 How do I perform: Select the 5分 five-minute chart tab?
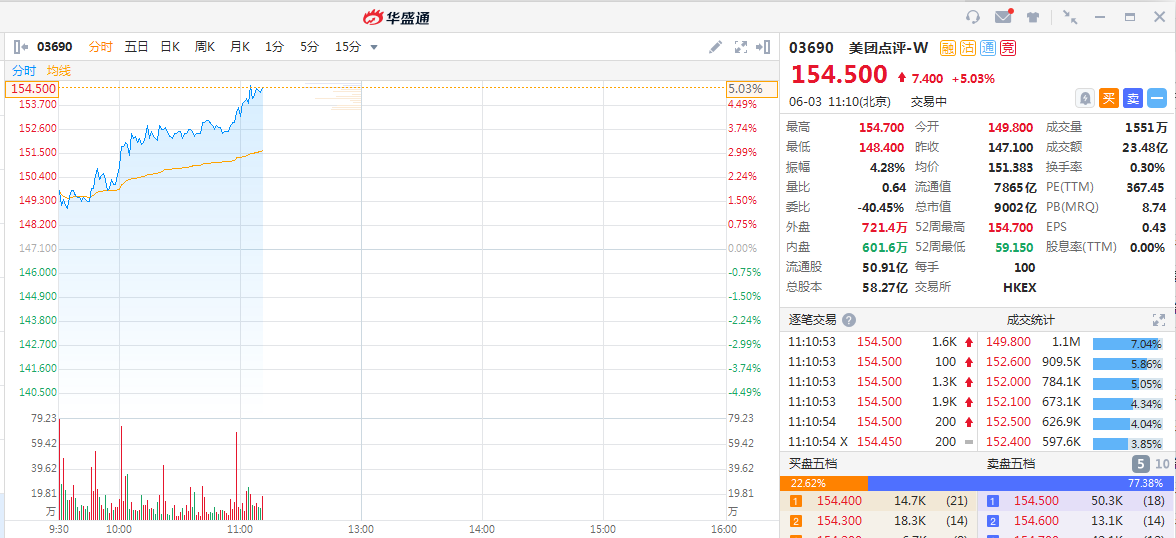coord(309,47)
